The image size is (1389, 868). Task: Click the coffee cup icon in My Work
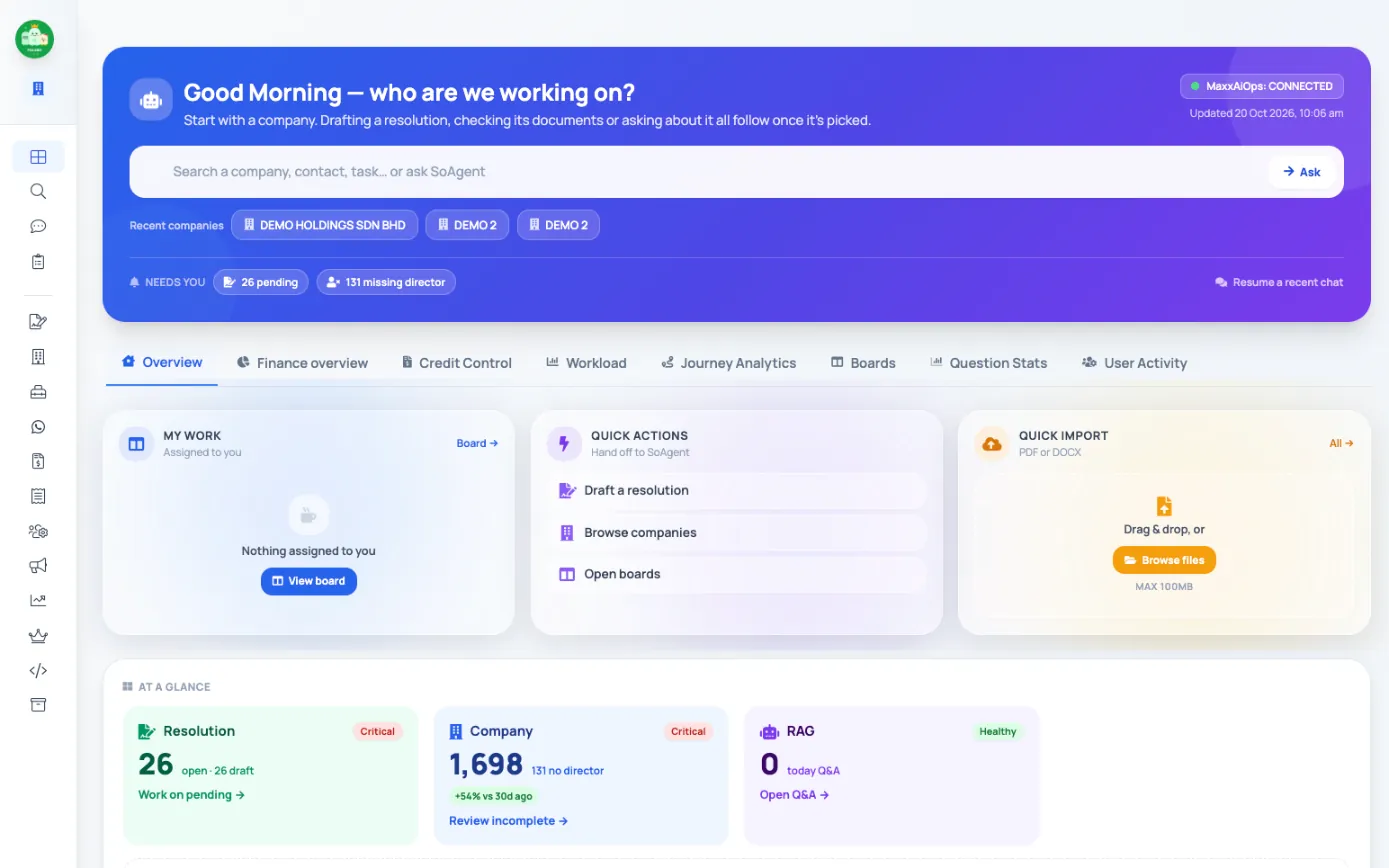309,516
